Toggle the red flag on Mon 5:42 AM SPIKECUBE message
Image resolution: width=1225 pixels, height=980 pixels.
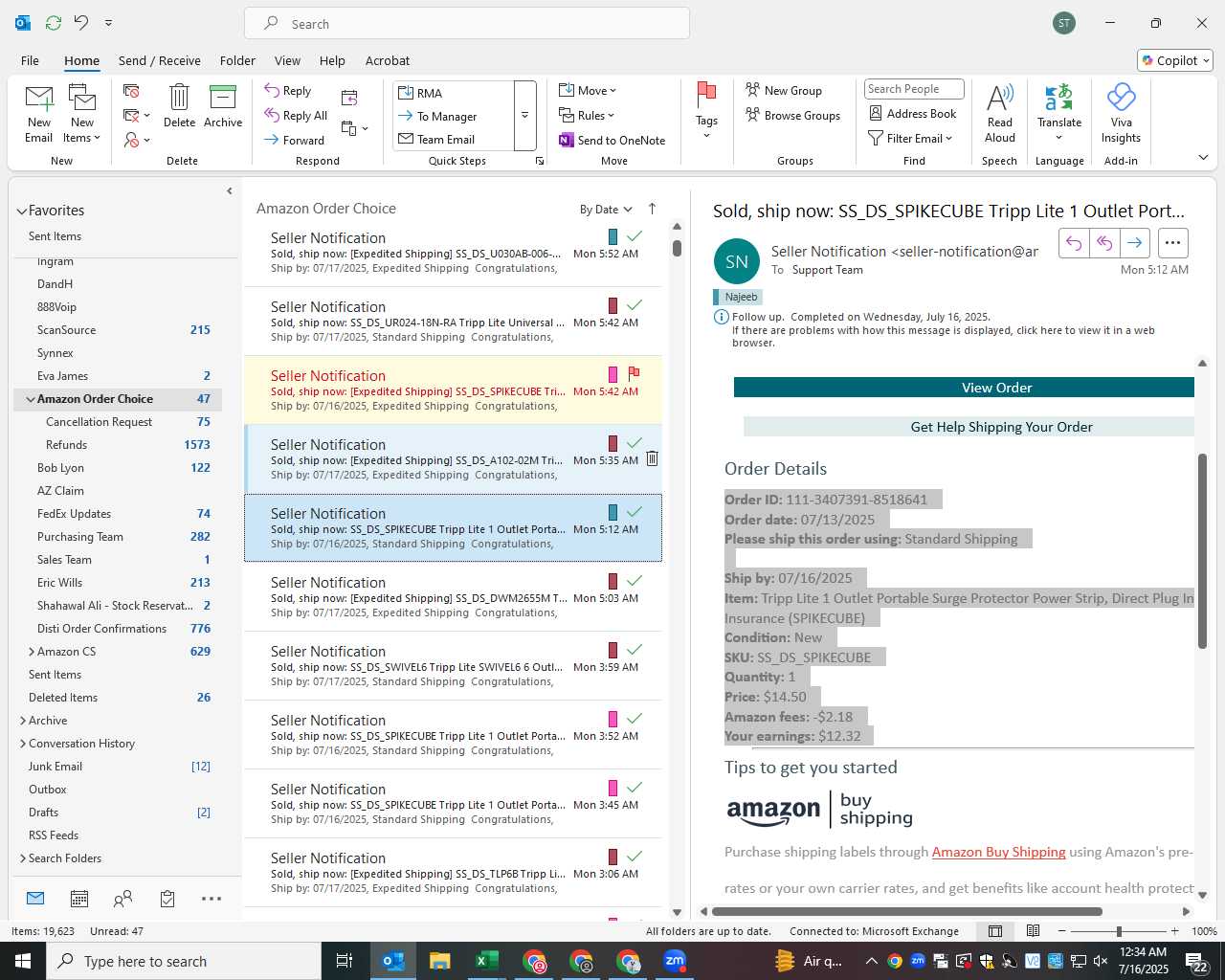634,373
